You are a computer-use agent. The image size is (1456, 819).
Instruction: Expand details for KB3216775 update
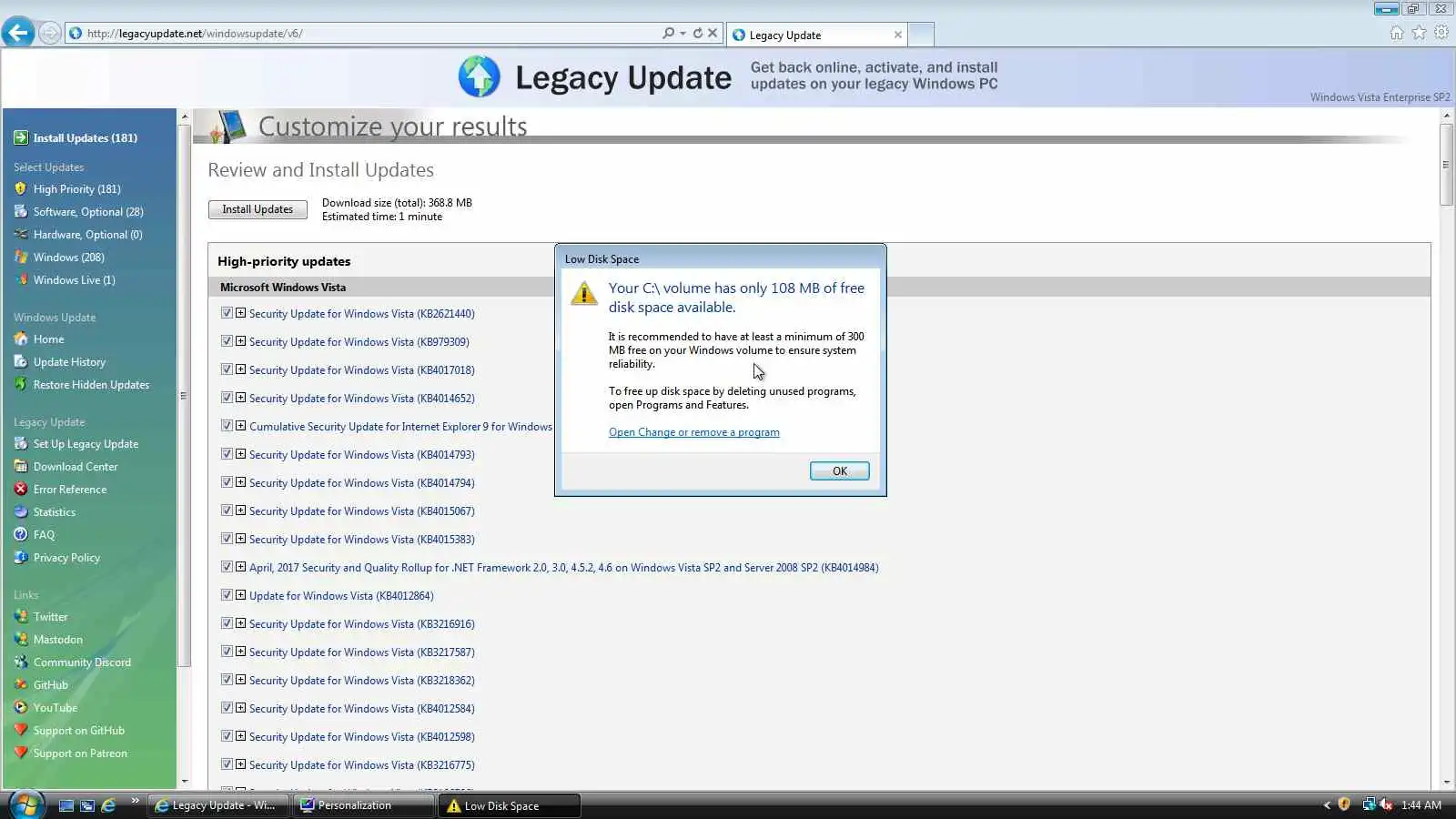[240, 764]
